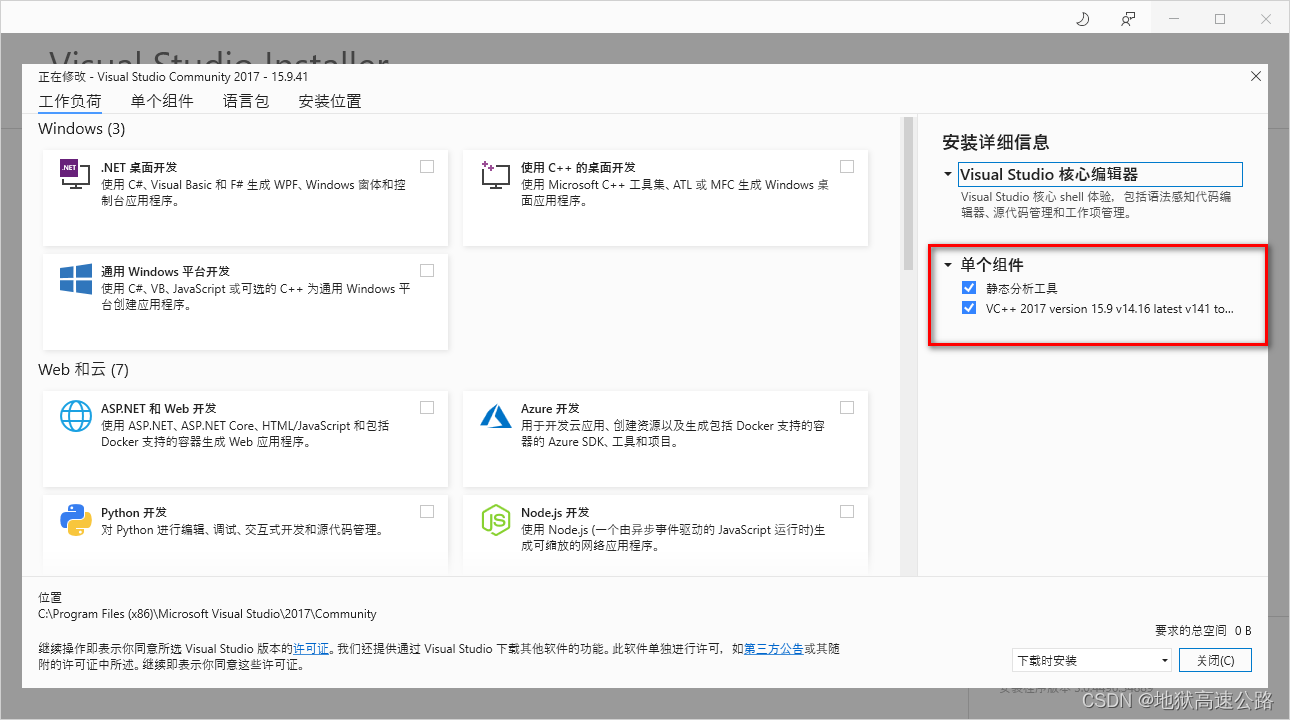Viewport: 1290px width, 720px height.
Task: Click the Universal Windows Platform logo icon
Action: [x=76, y=279]
